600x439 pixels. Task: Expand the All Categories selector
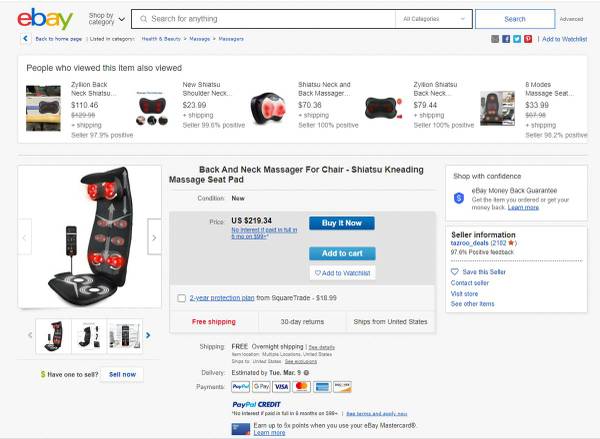pos(434,19)
